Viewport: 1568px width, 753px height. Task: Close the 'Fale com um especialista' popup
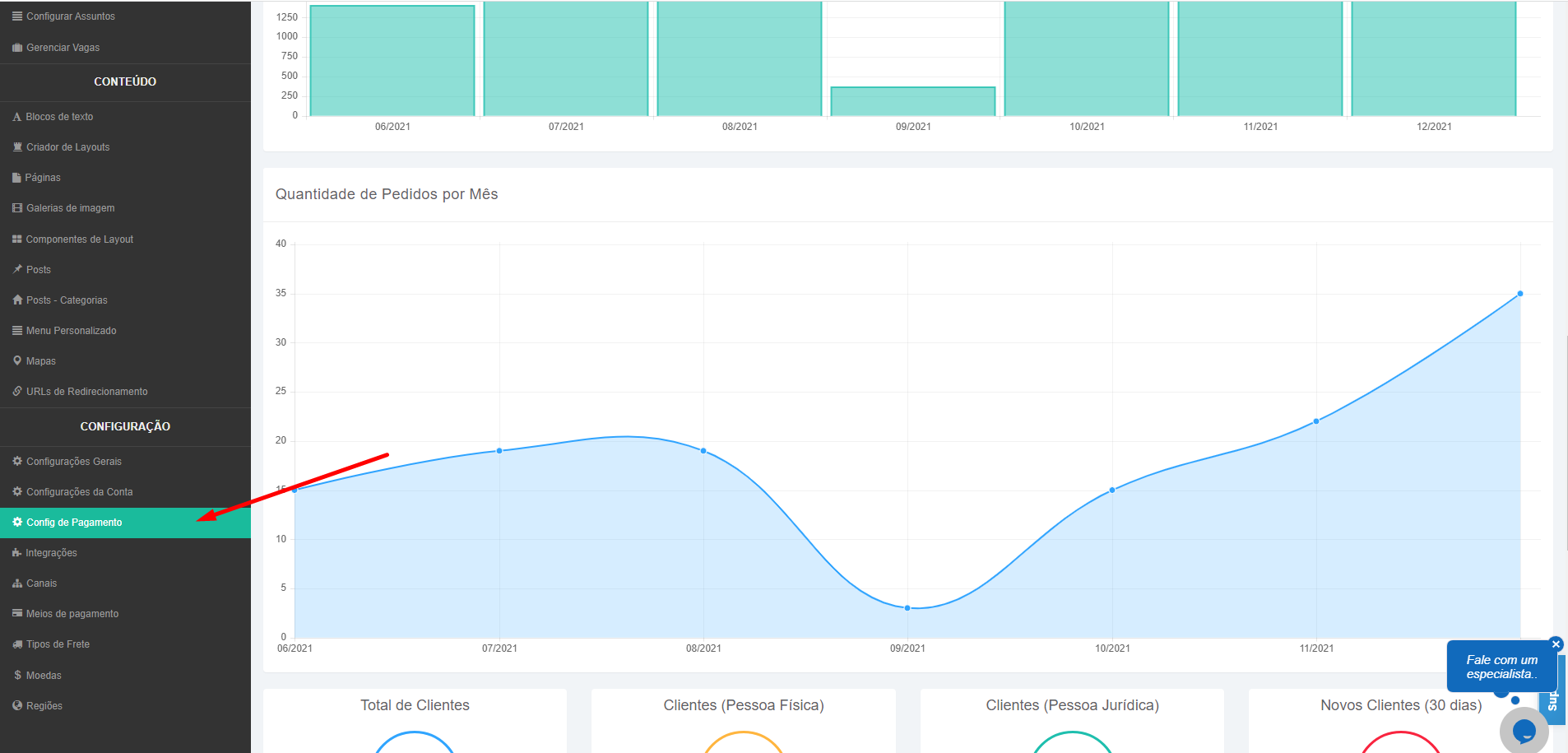pos(1556,644)
